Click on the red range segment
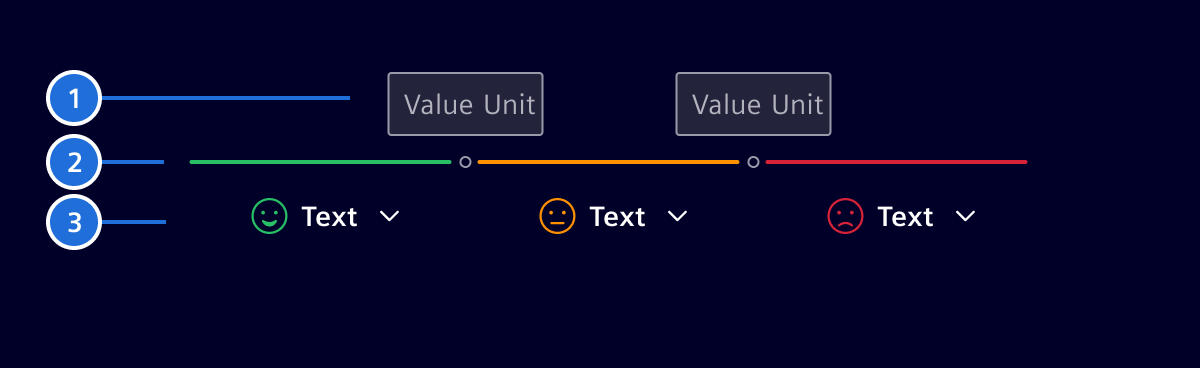1200x368 pixels. tap(896, 161)
